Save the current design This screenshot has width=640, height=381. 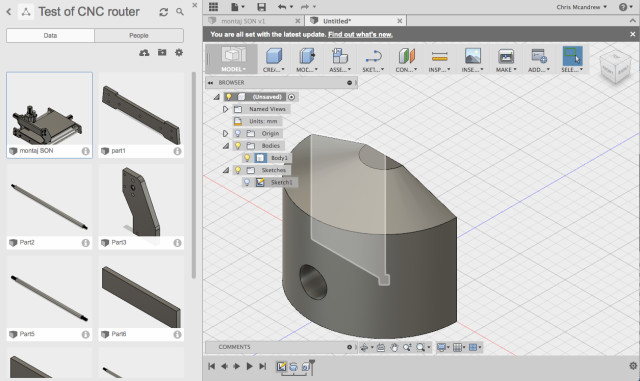(x=261, y=7)
